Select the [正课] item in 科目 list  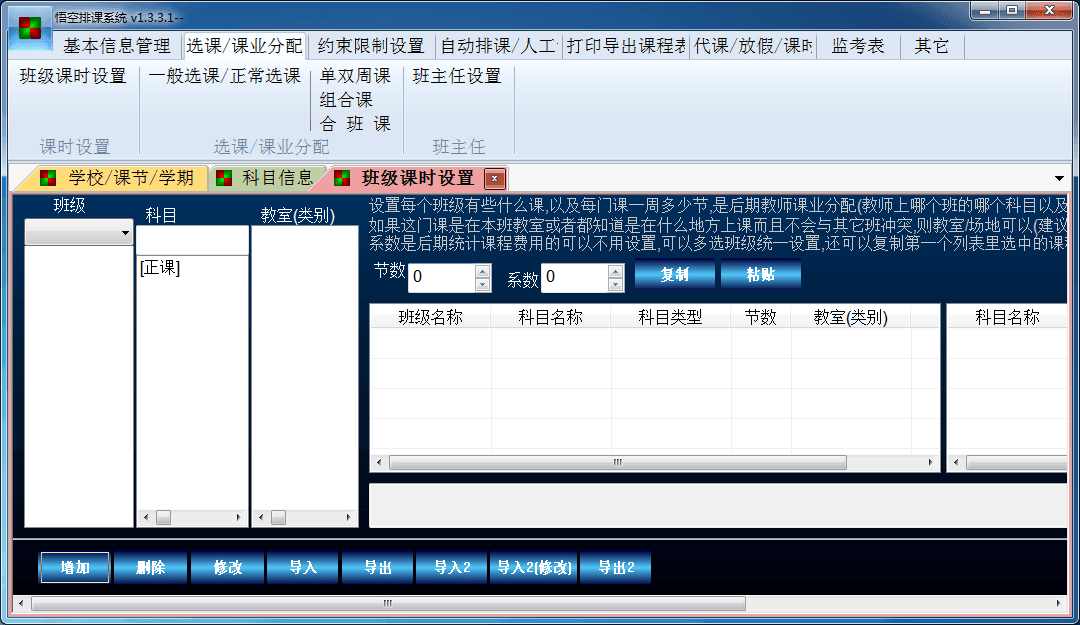pyautogui.click(x=160, y=267)
